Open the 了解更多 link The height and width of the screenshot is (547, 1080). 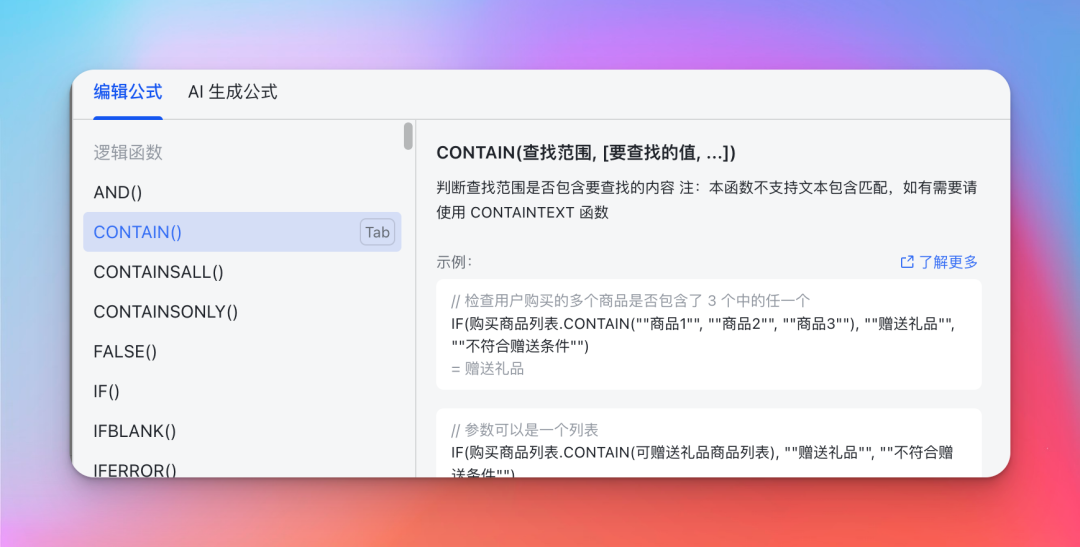click(948, 262)
